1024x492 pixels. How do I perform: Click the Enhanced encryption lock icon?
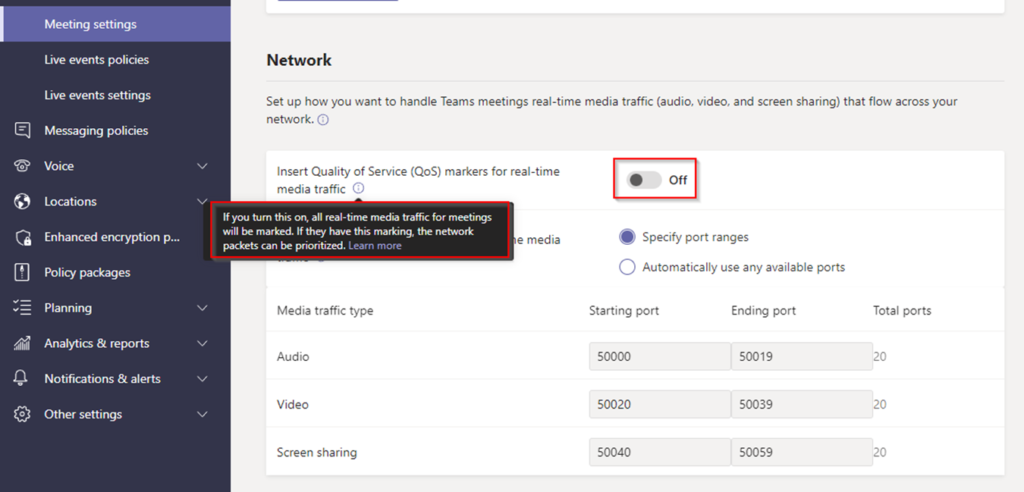22,237
